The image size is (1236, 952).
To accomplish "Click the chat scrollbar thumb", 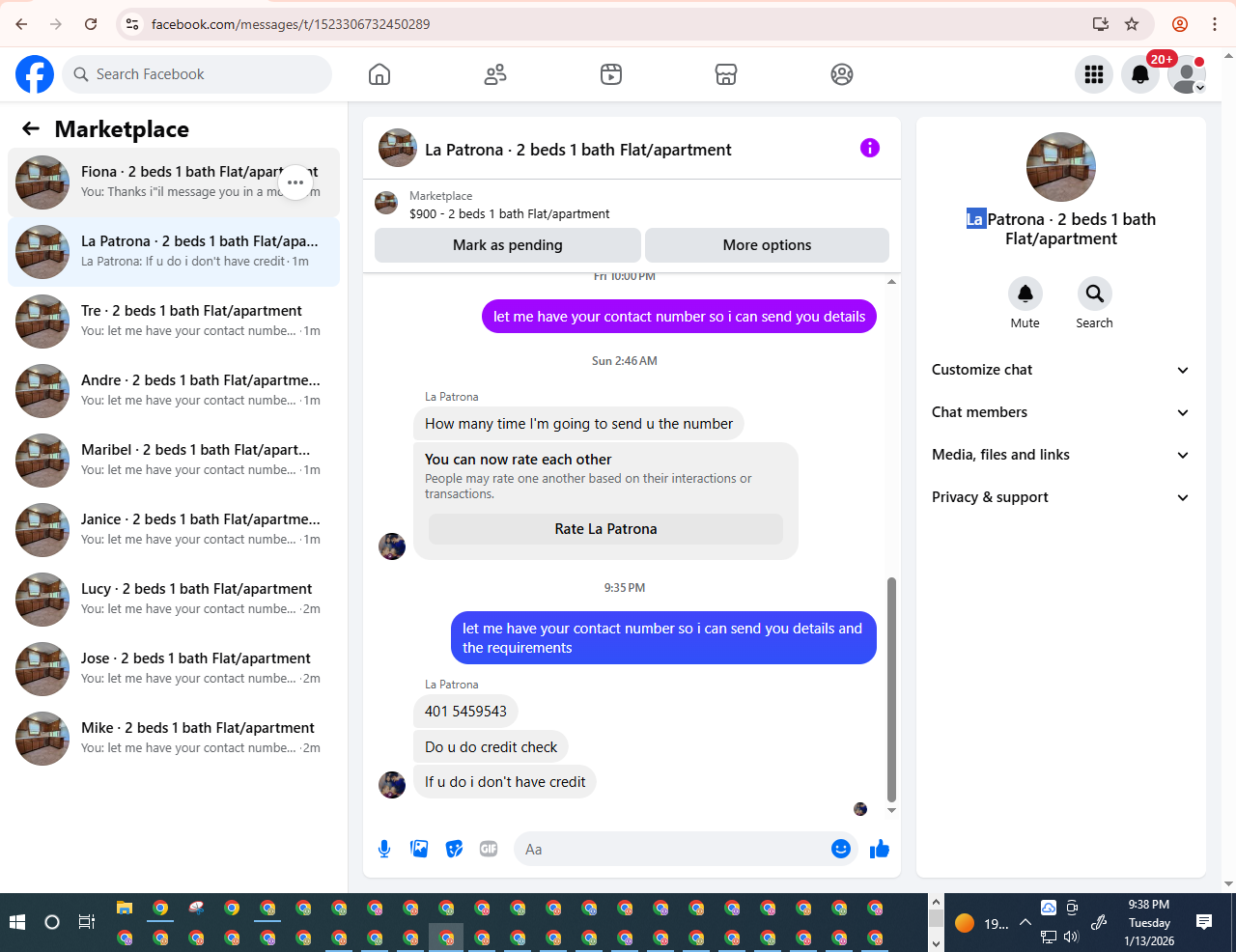I will coord(891,689).
